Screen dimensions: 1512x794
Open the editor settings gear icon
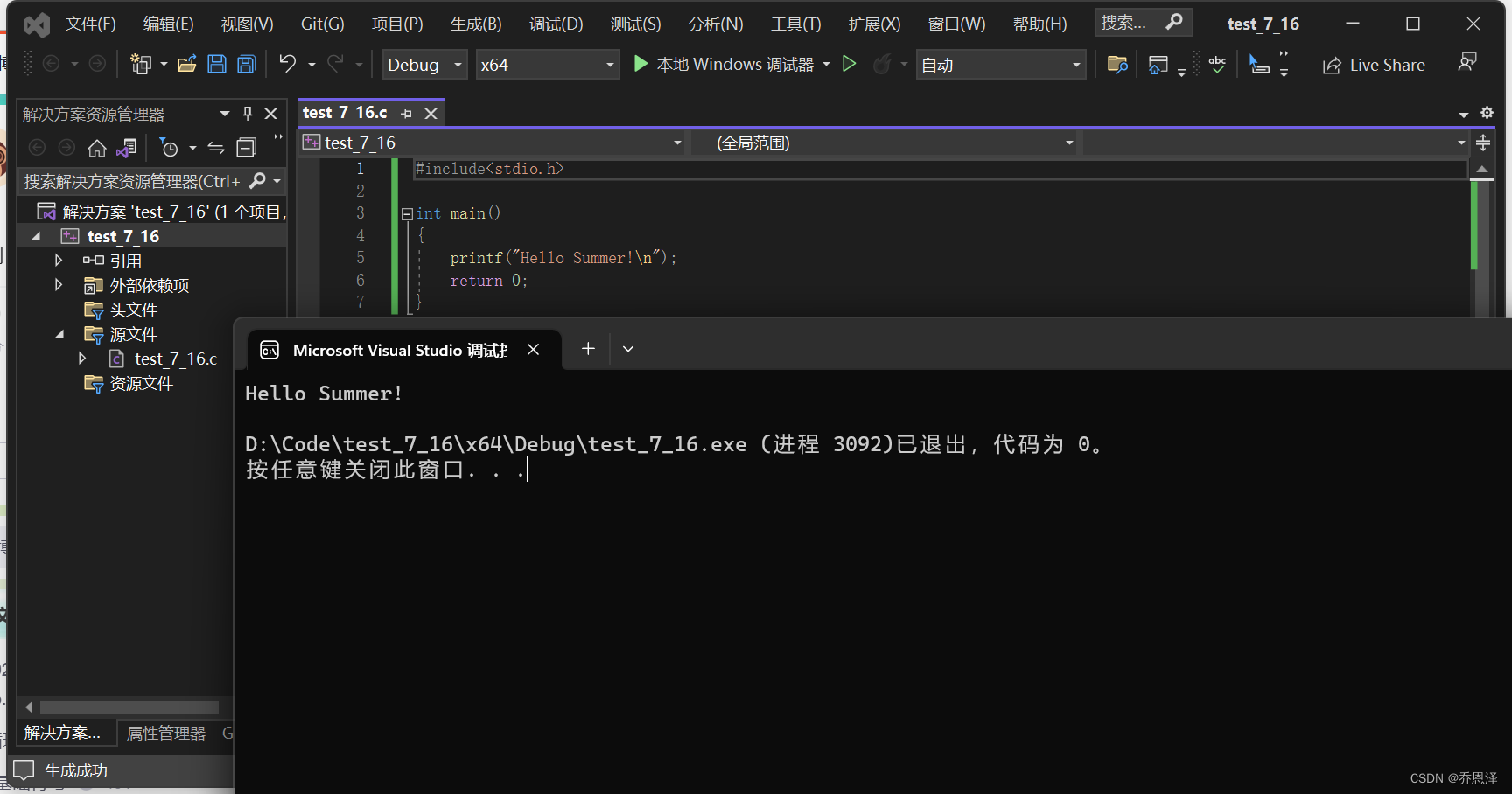[x=1487, y=113]
